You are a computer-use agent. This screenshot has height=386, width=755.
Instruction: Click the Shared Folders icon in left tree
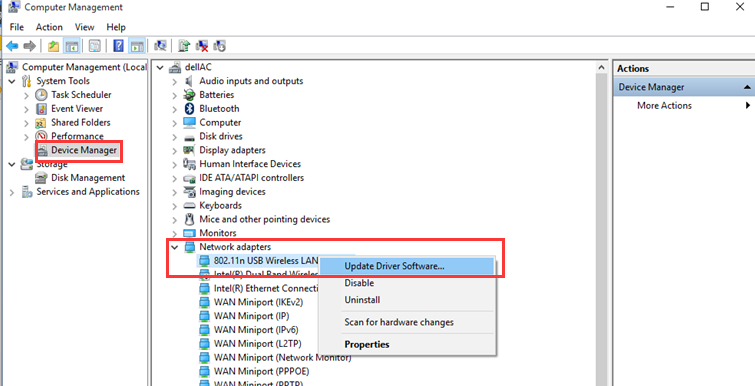[x=42, y=123]
